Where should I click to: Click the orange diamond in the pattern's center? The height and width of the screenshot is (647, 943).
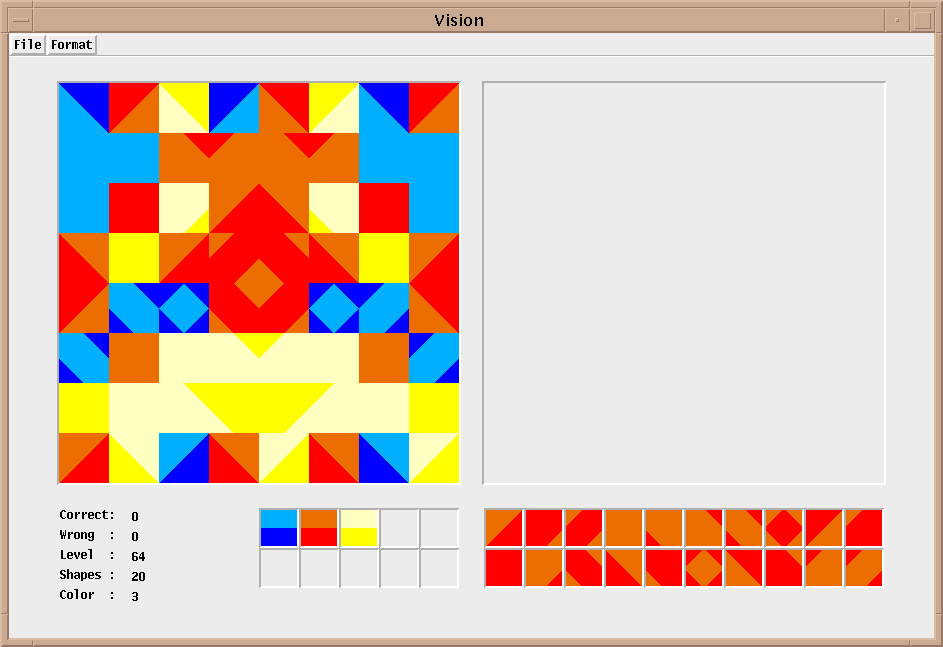pos(259,283)
